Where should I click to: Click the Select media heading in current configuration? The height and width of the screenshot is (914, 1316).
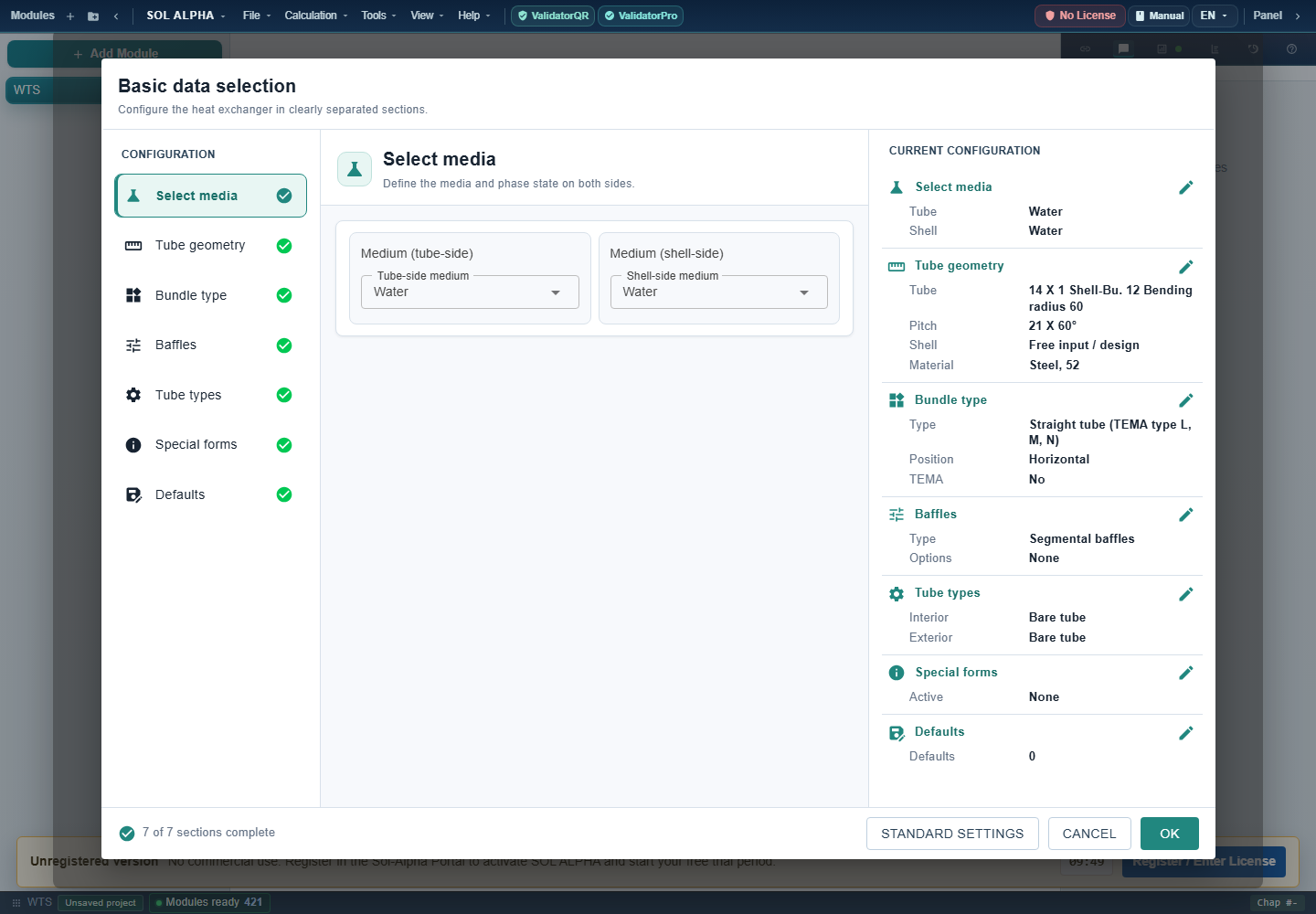[x=953, y=187]
